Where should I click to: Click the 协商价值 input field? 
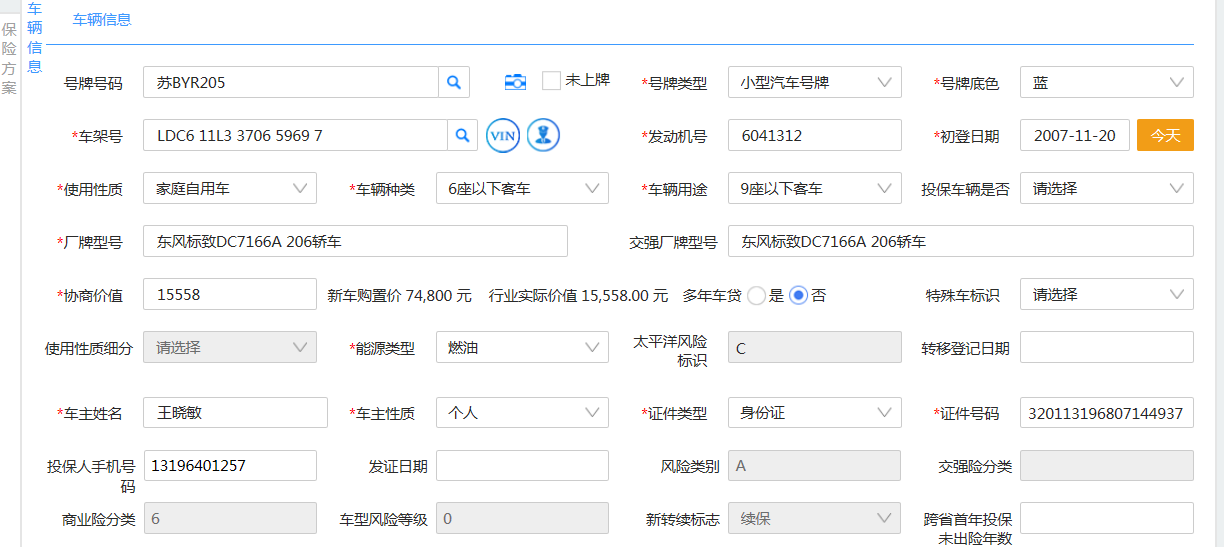(229, 295)
